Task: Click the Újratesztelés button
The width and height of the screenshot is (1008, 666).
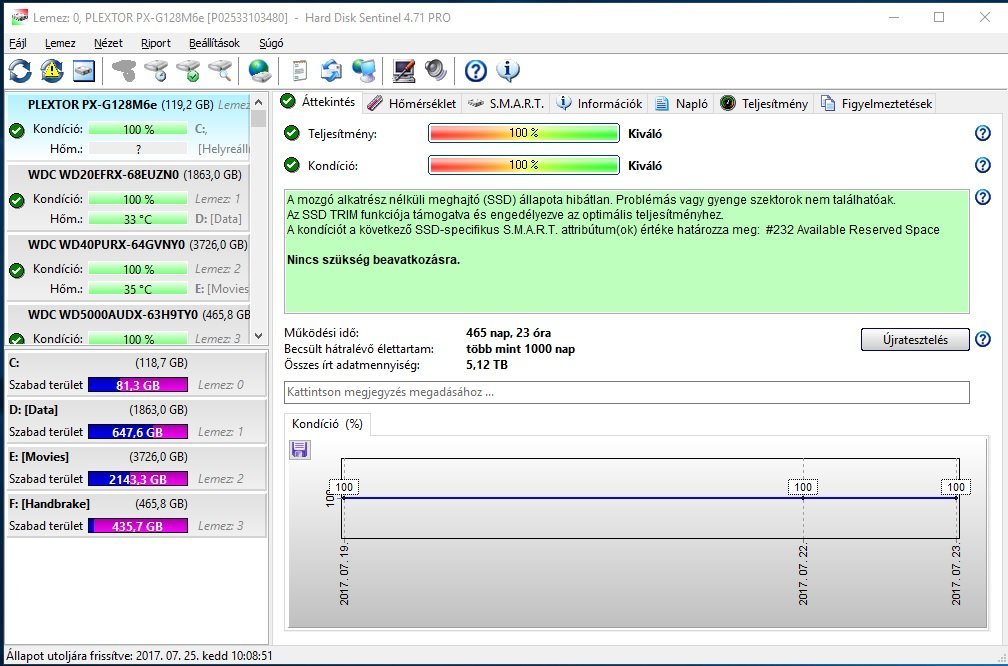Action: click(x=915, y=339)
